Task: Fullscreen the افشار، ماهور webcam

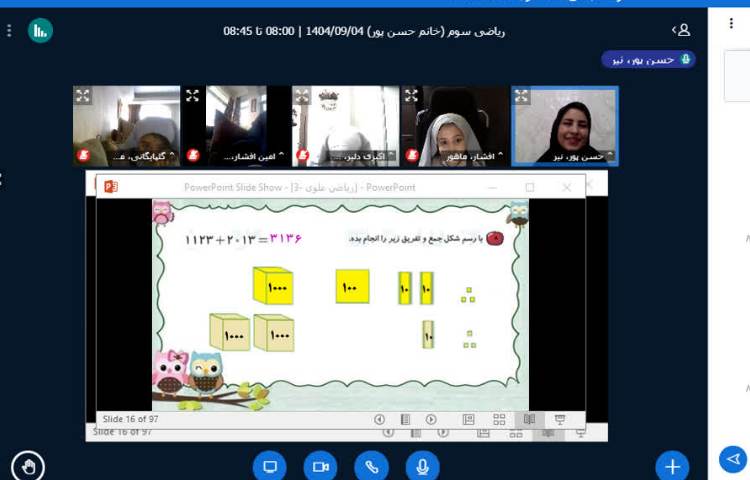Action: (x=412, y=96)
